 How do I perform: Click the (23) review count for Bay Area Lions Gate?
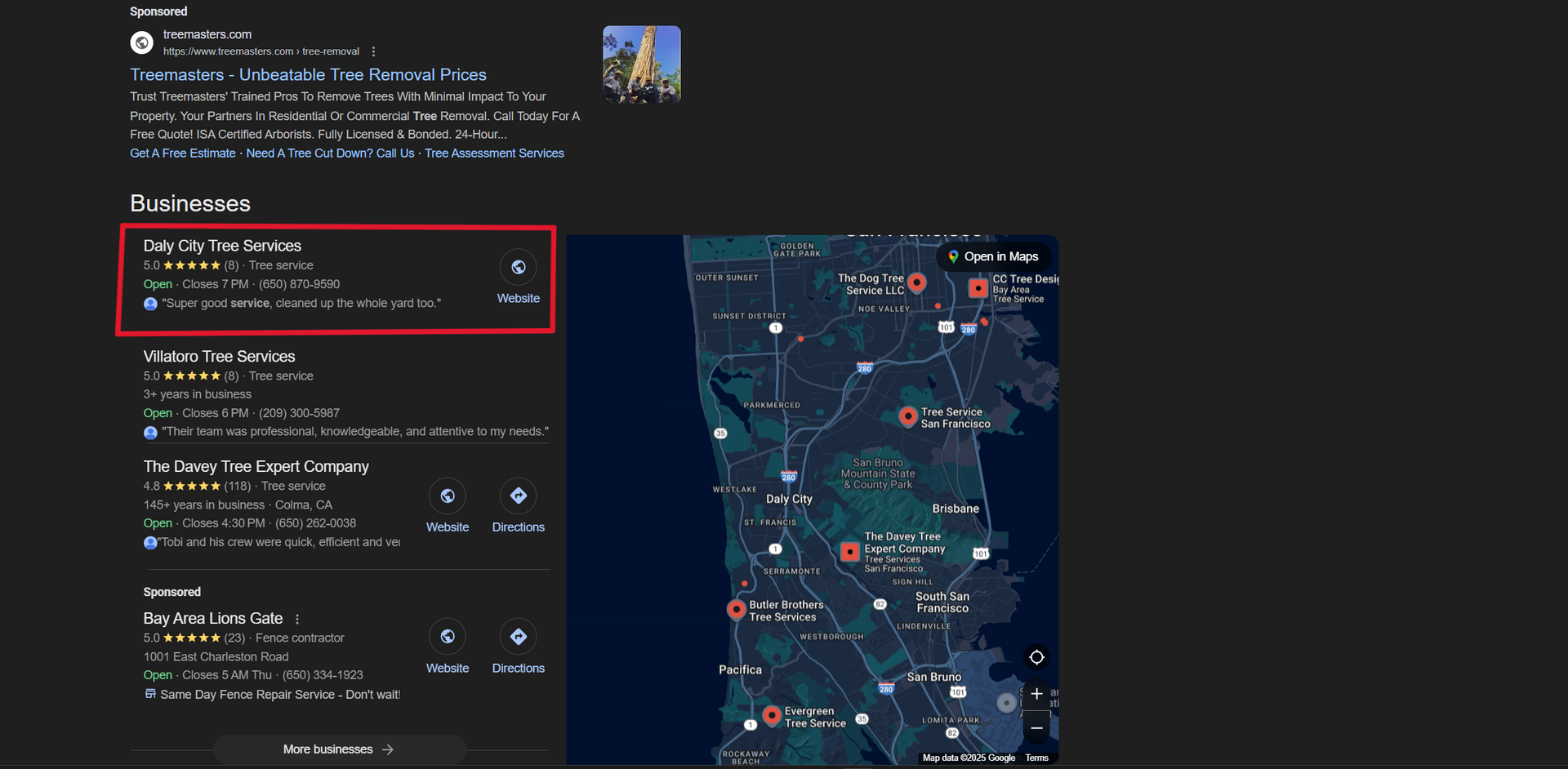point(234,638)
